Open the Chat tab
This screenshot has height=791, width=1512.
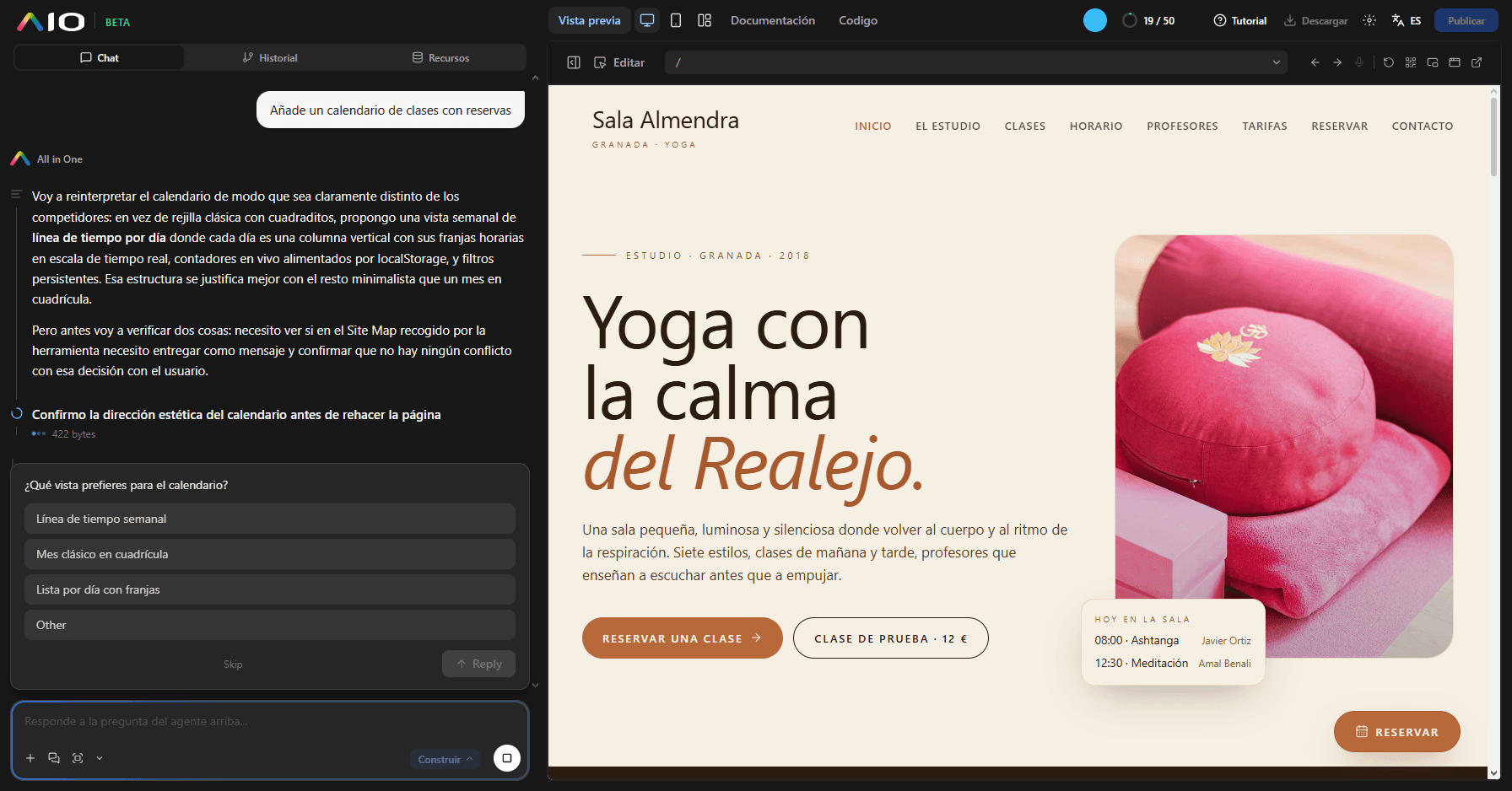[x=100, y=57]
